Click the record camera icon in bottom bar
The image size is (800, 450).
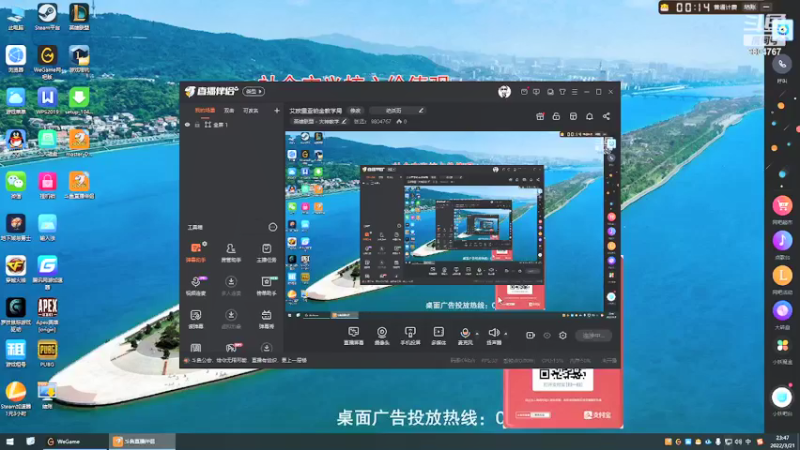click(531, 335)
